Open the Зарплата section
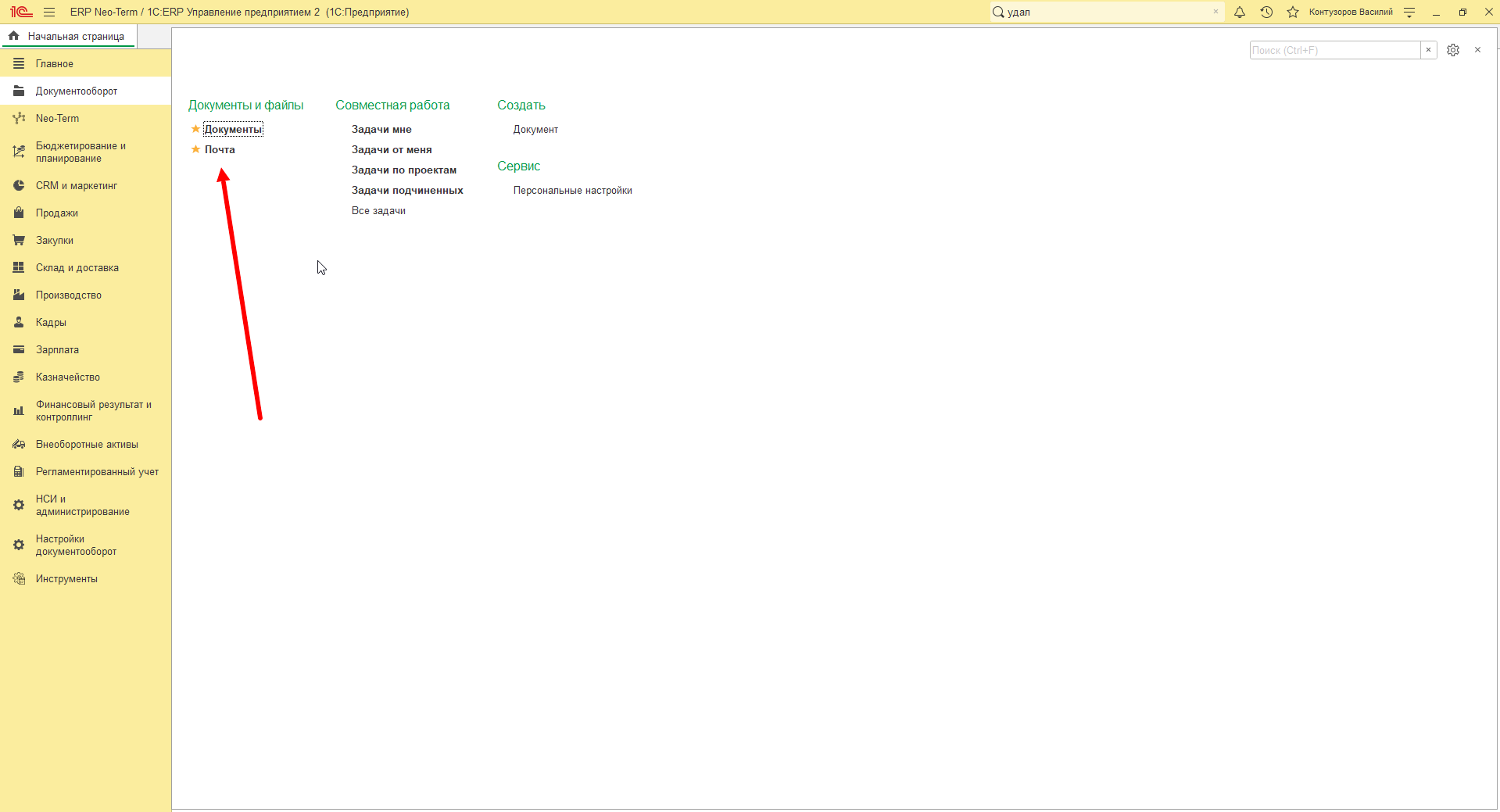The width and height of the screenshot is (1500, 812). click(x=85, y=349)
